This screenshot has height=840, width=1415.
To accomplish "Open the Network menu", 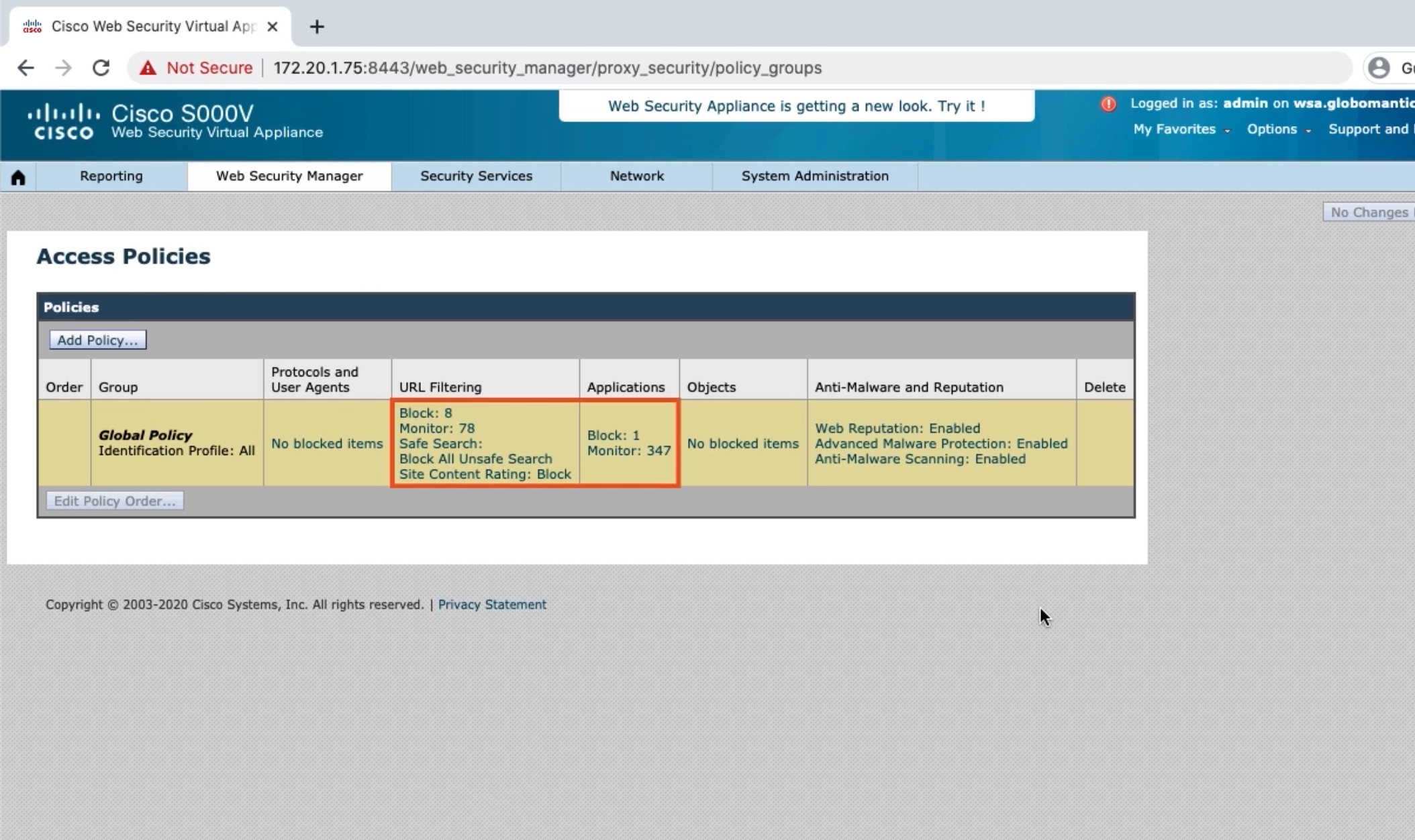I will [636, 176].
